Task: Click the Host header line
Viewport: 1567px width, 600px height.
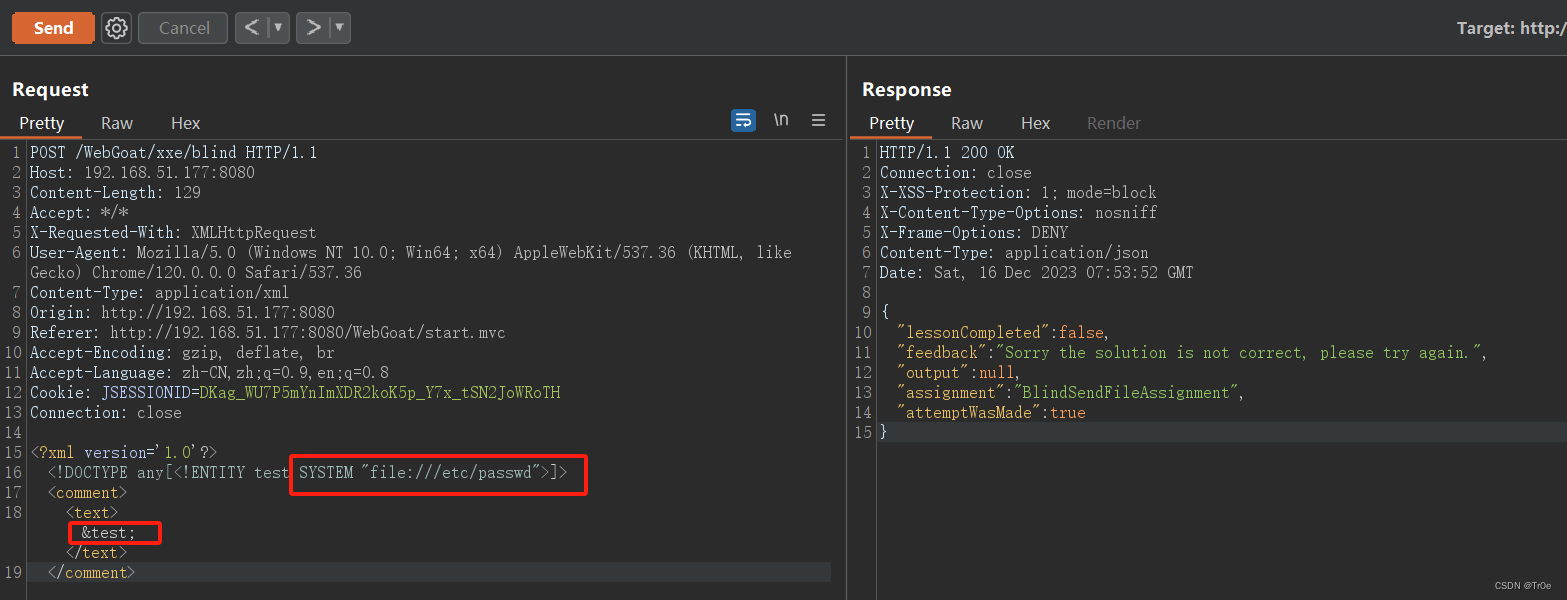Action: coord(142,173)
